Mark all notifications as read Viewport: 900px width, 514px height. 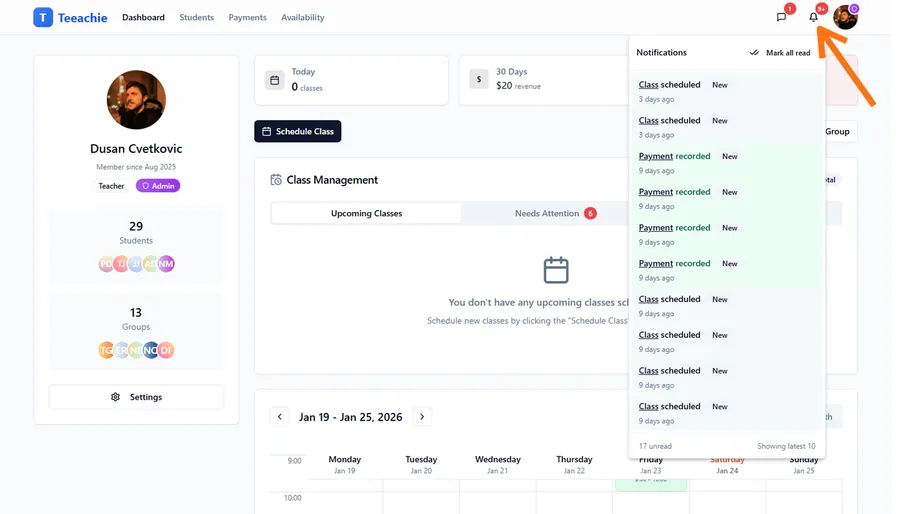[x=780, y=53]
